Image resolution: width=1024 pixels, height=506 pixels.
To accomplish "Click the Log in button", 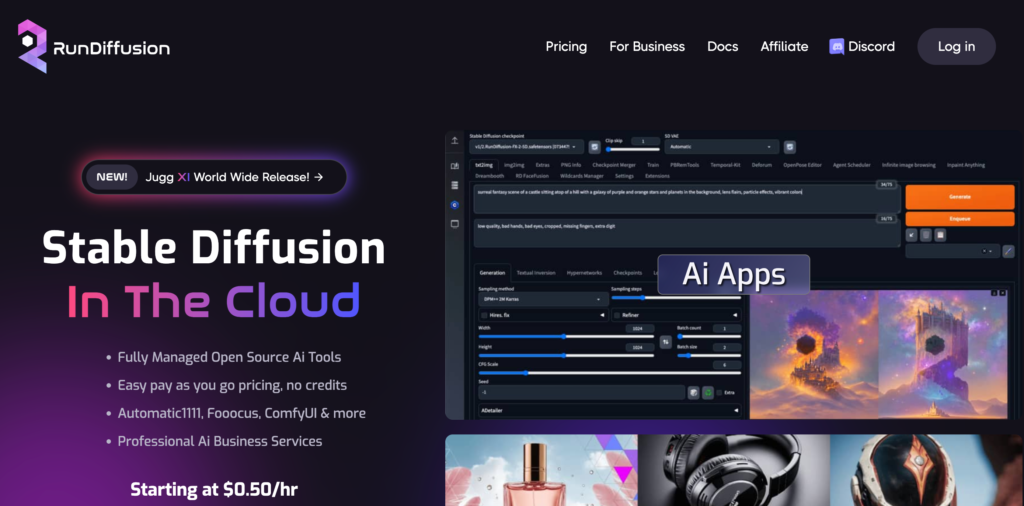I will 956,46.
